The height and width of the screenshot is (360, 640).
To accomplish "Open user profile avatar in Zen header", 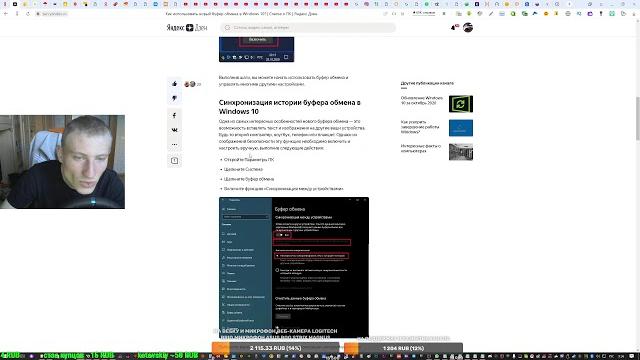I will coord(468,27).
